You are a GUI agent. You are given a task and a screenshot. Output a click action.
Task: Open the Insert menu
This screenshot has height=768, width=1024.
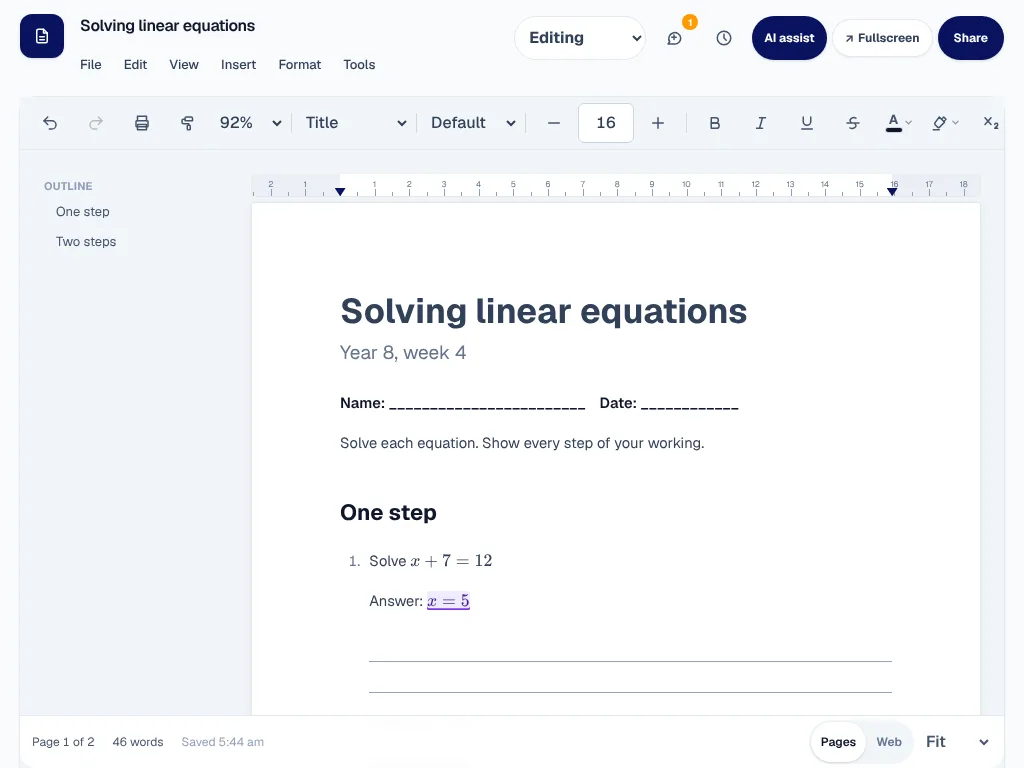[238, 65]
